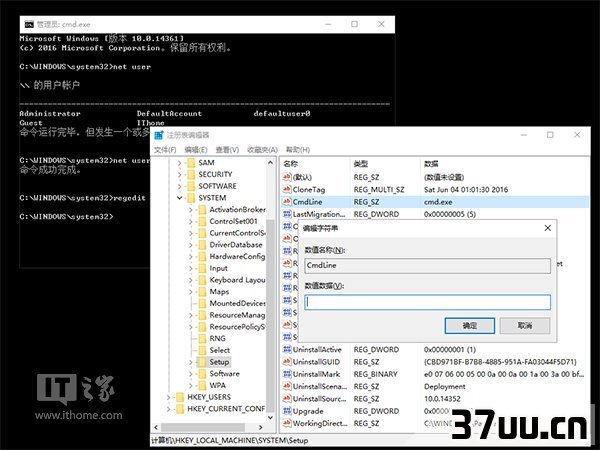Click the HKEY_USERS folder icon
The height and width of the screenshot is (450, 600).
click(180, 397)
